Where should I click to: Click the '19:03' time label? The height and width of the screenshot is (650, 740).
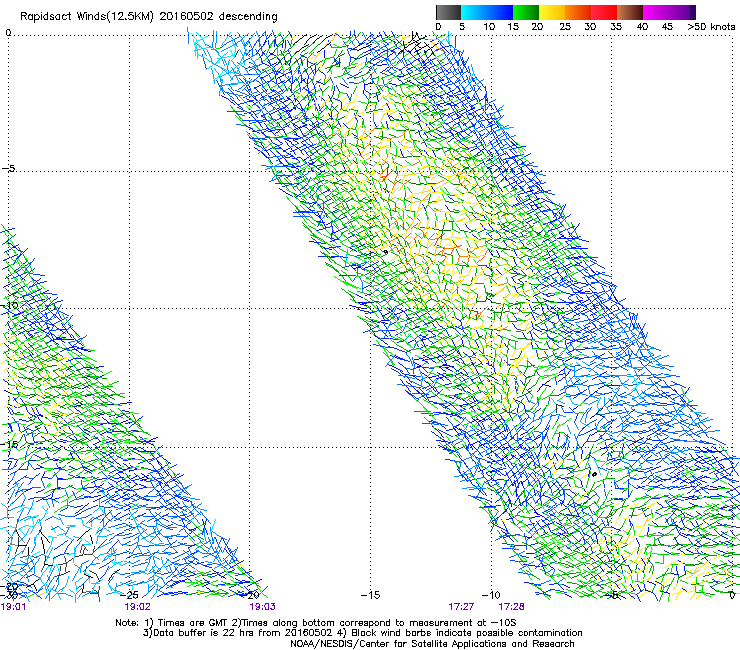tap(262, 607)
